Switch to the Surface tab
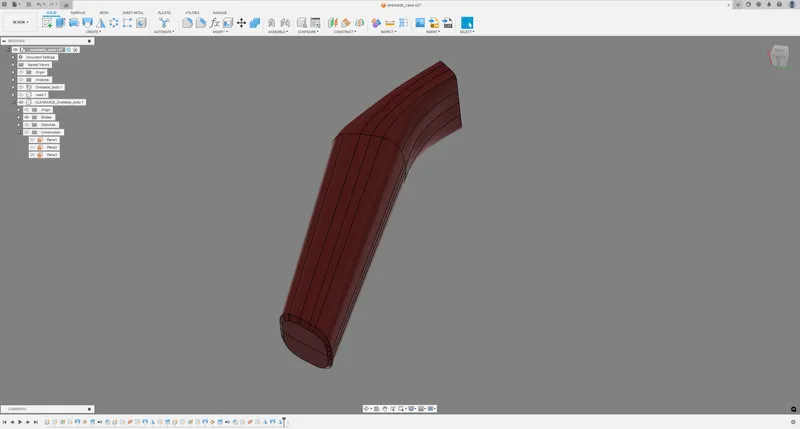Image resolution: width=800 pixels, height=429 pixels. tap(78, 12)
